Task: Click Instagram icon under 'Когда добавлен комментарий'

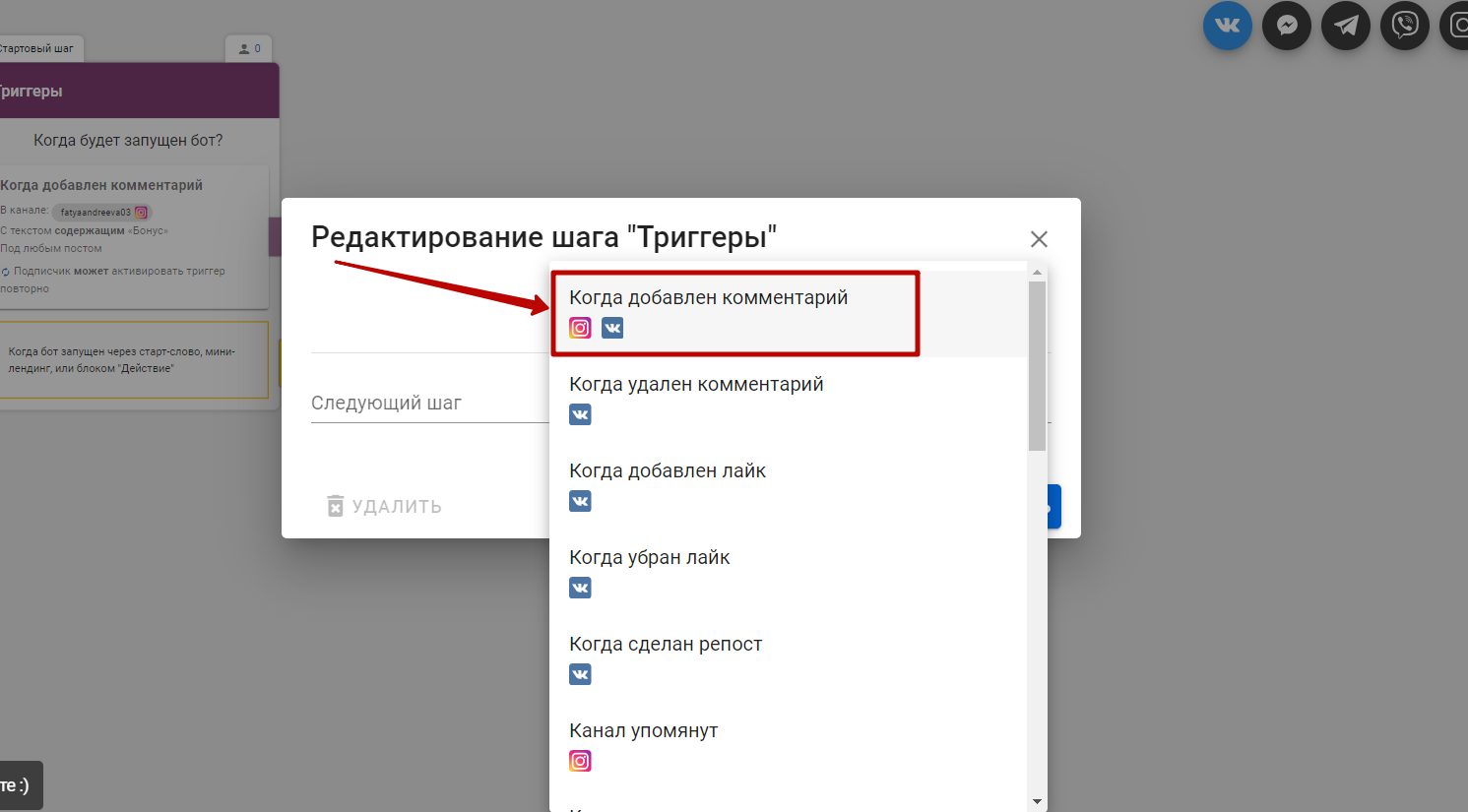Action: pos(581,328)
